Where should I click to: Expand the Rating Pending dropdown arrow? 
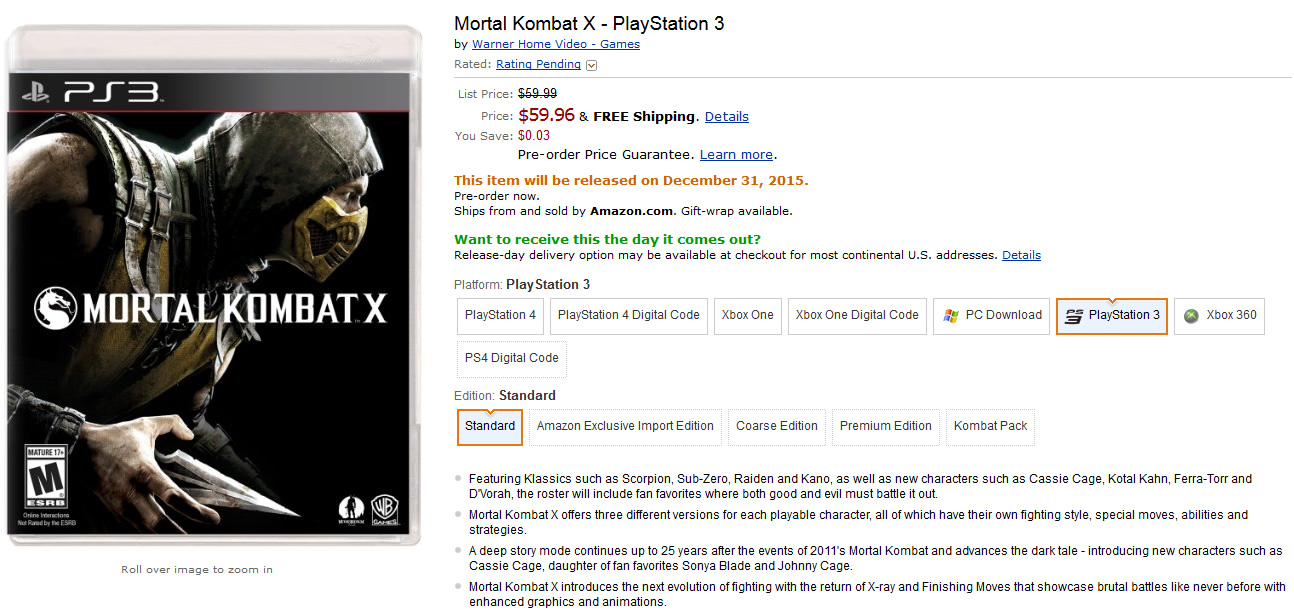pyautogui.click(x=592, y=65)
